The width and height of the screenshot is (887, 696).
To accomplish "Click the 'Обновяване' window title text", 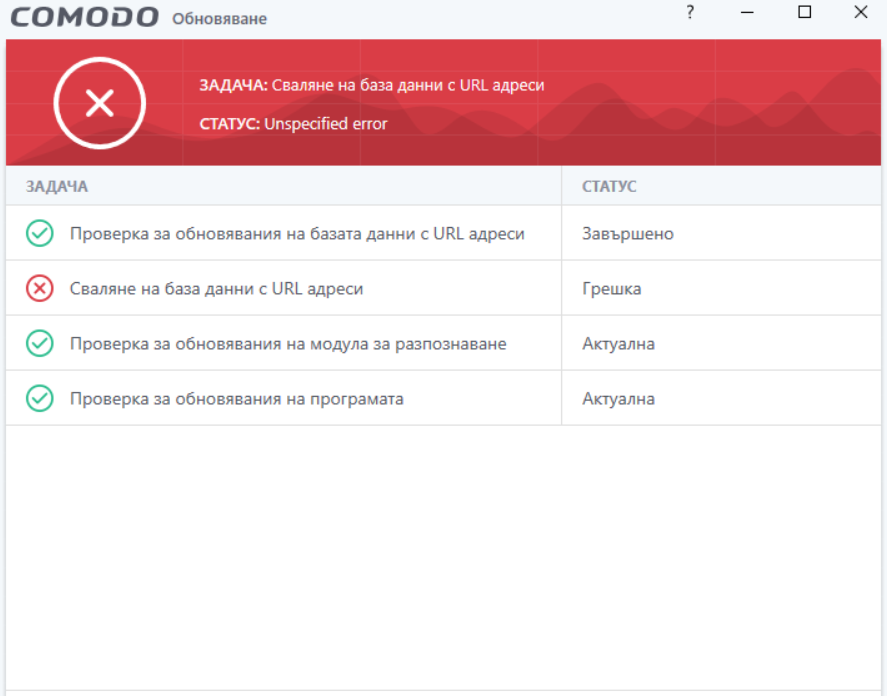I will [219, 19].
